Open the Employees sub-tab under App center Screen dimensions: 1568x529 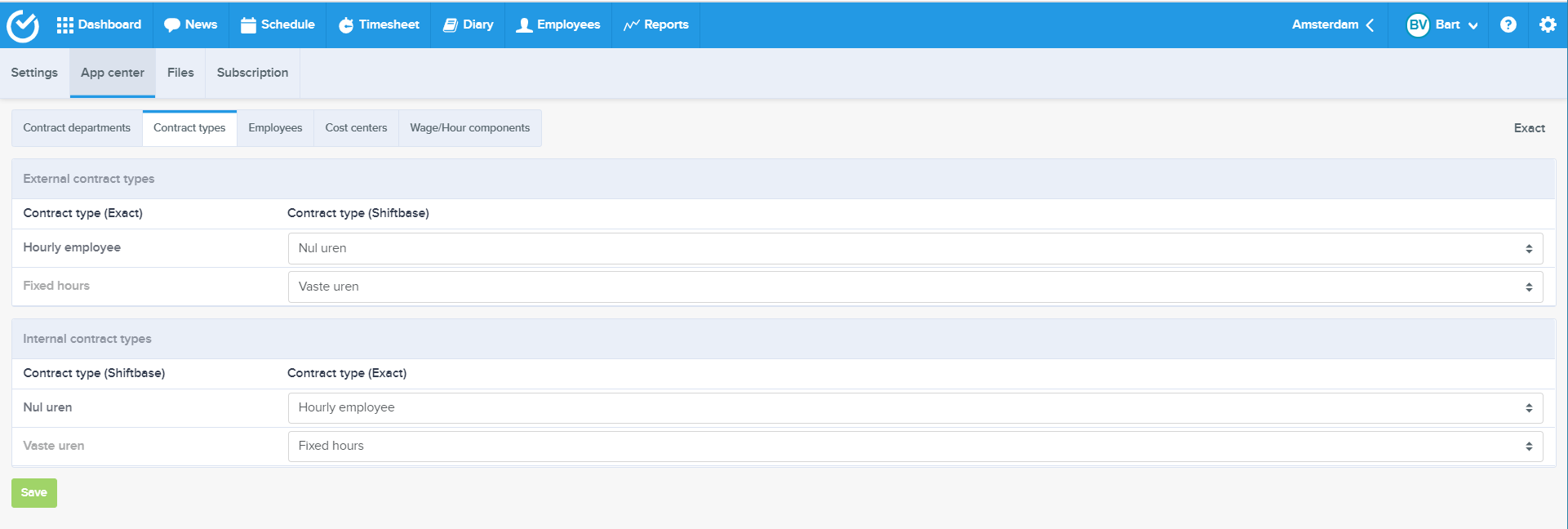point(275,128)
